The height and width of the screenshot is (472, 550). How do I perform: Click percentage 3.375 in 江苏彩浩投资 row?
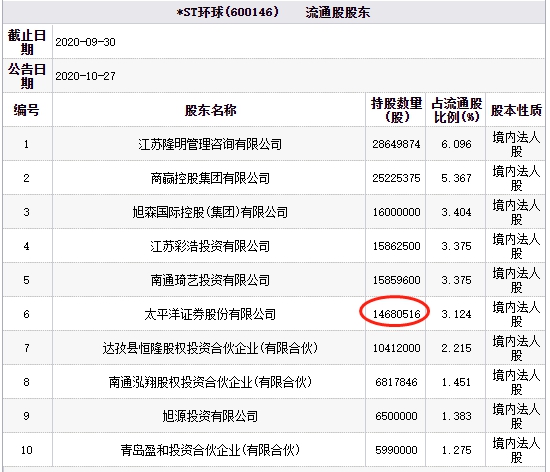point(456,246)
